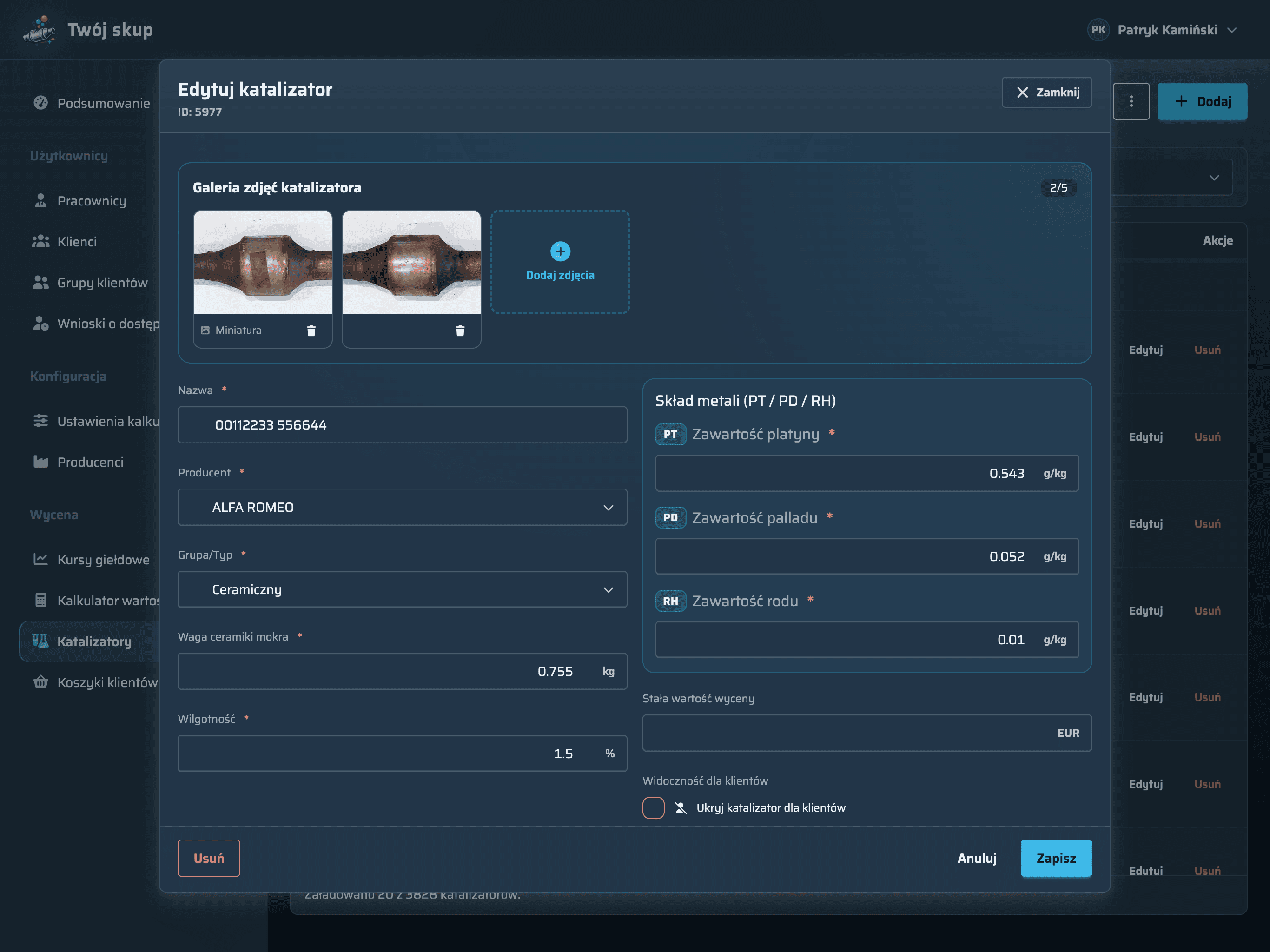Click the Dodaj button in the background page
The width and height of the screenshot is (1270, 952).
click(1202, 101)
